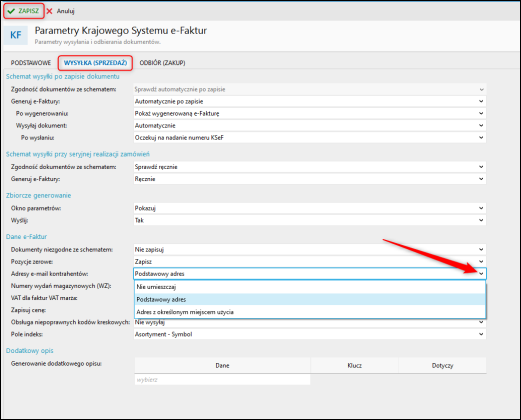Viewport: 521px width, 420px height.
Task: Click the 'Zapisuj cenę' label
Action: point(28,310)
